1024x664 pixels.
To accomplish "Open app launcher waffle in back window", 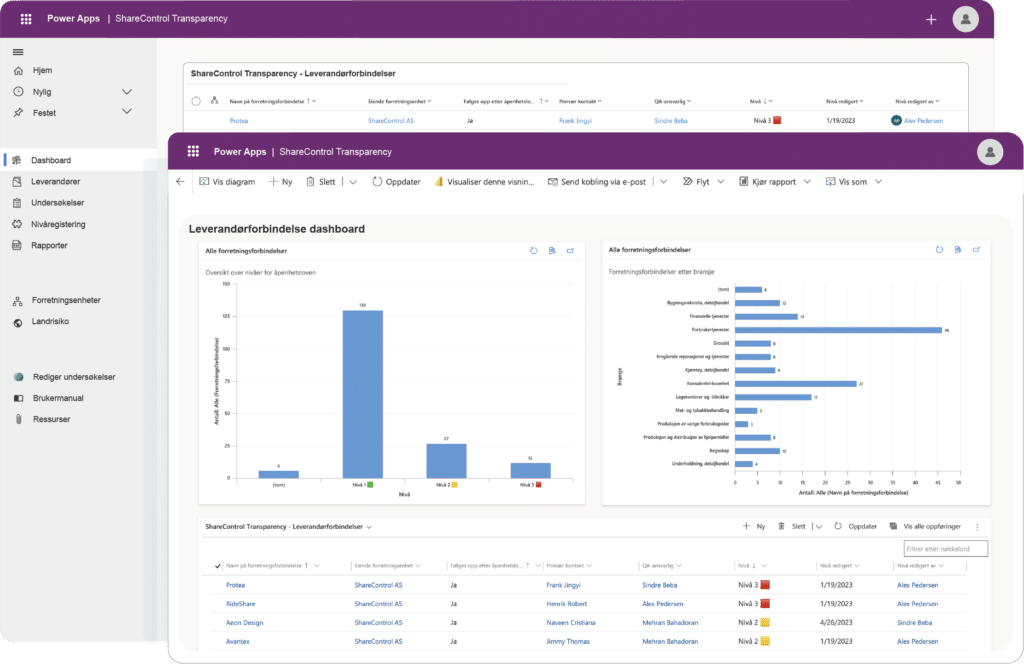I will [26, 19].
